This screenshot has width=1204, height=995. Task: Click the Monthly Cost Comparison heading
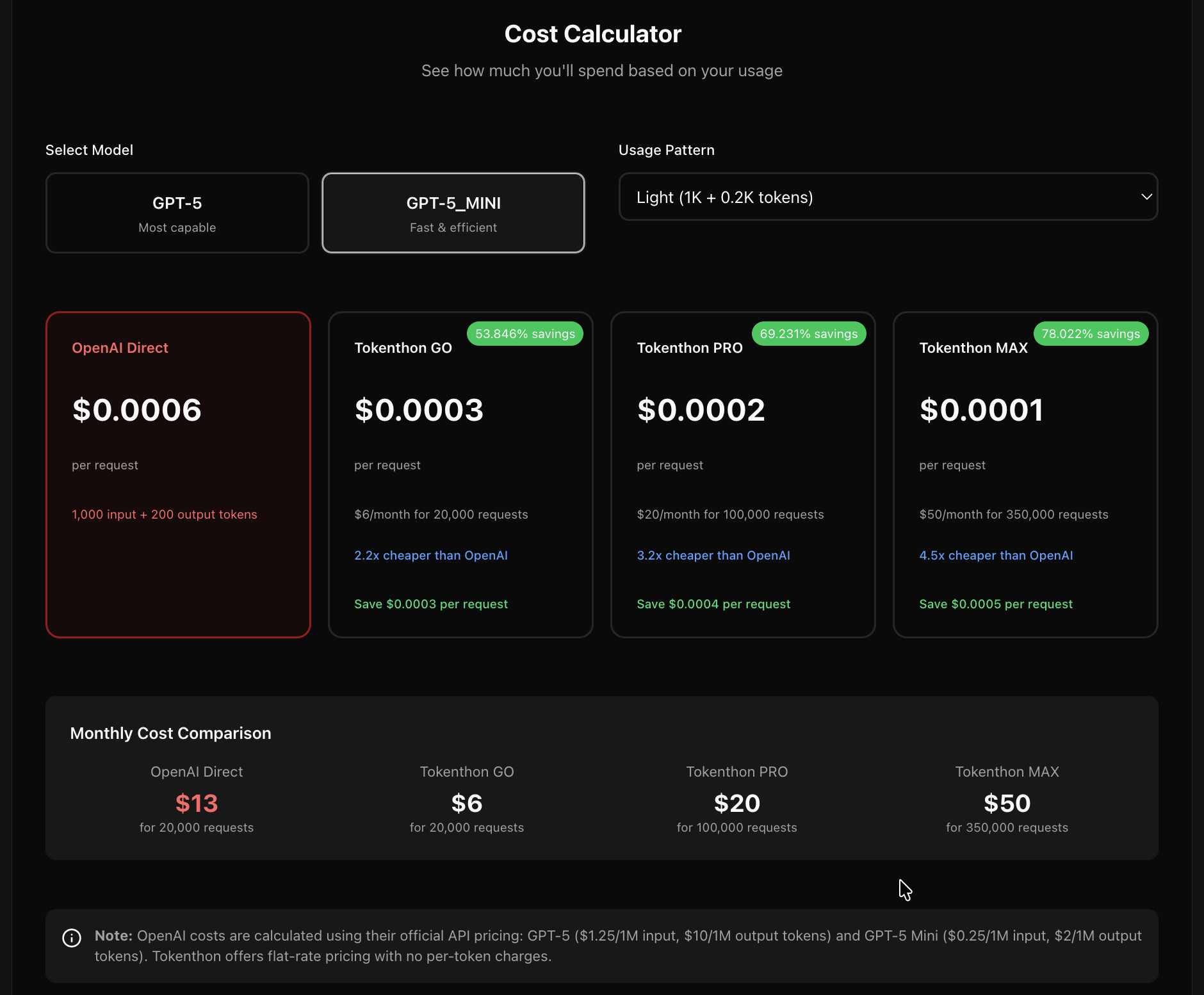point(170,733)
